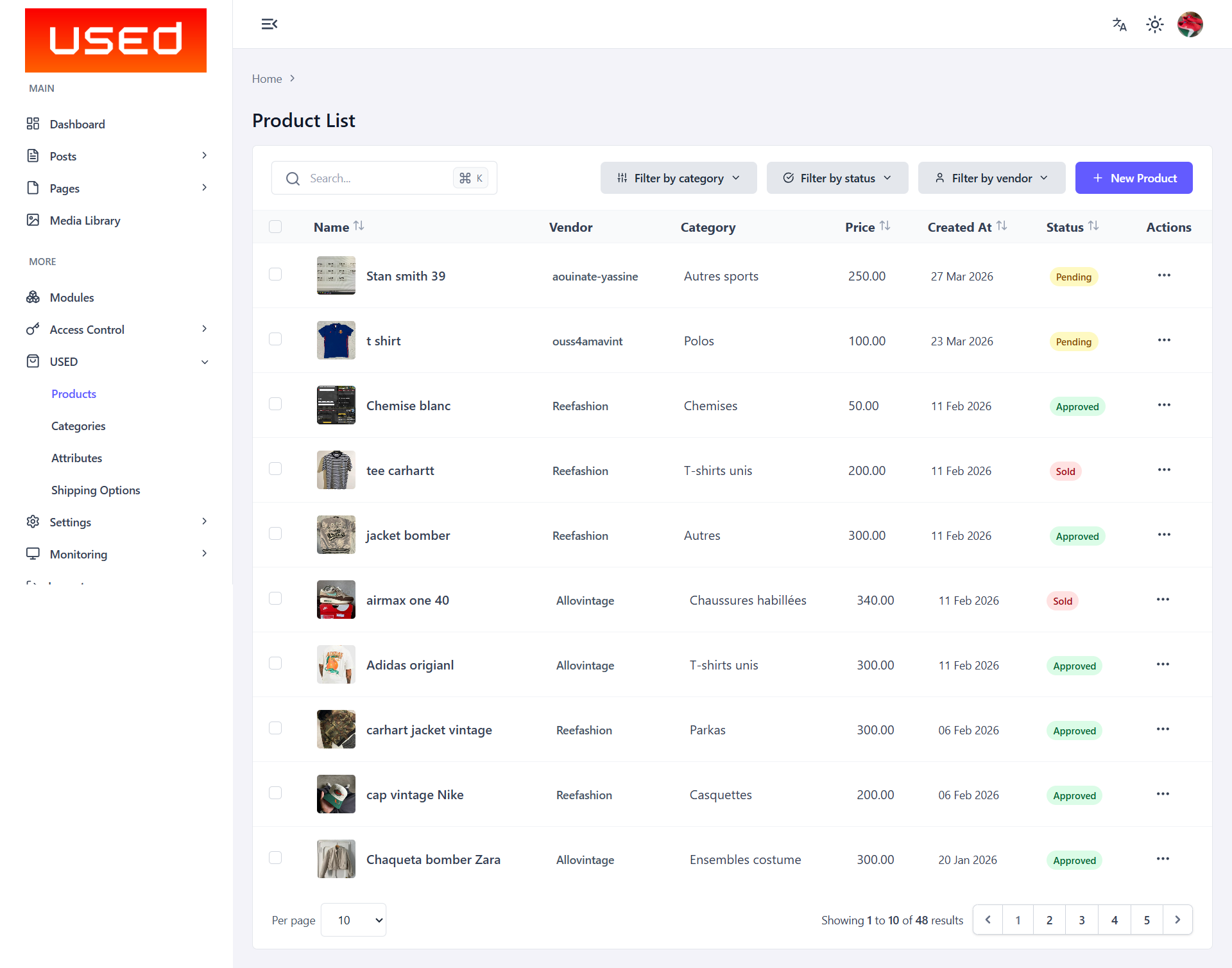This screenshot has width=1232, height=968.
Task: Open the language switcher icon
Action: click(x=1119, y=24)
